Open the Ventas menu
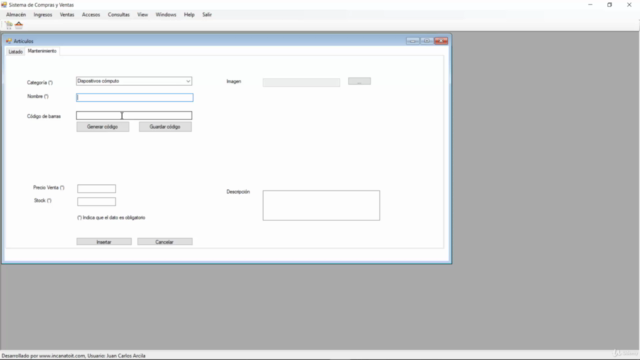640x360 pixels. [x=67, y=15]
